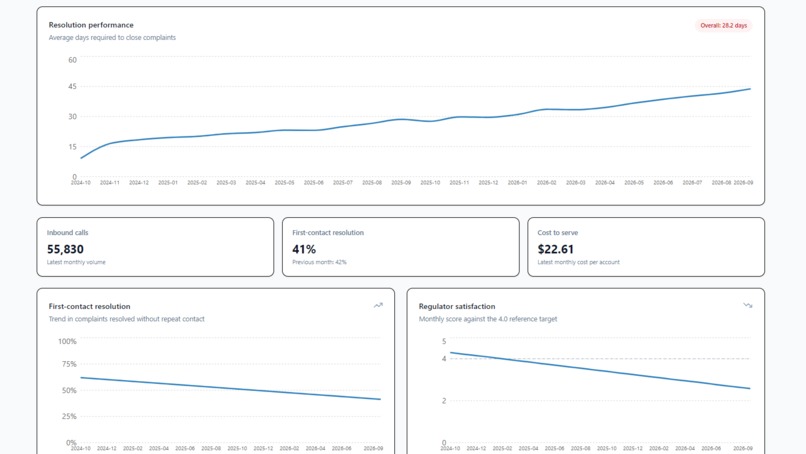Viewport: 806px width, 454px height.
Task: Select the Inbound calls value 55,830
Action: tap(65, 249)
